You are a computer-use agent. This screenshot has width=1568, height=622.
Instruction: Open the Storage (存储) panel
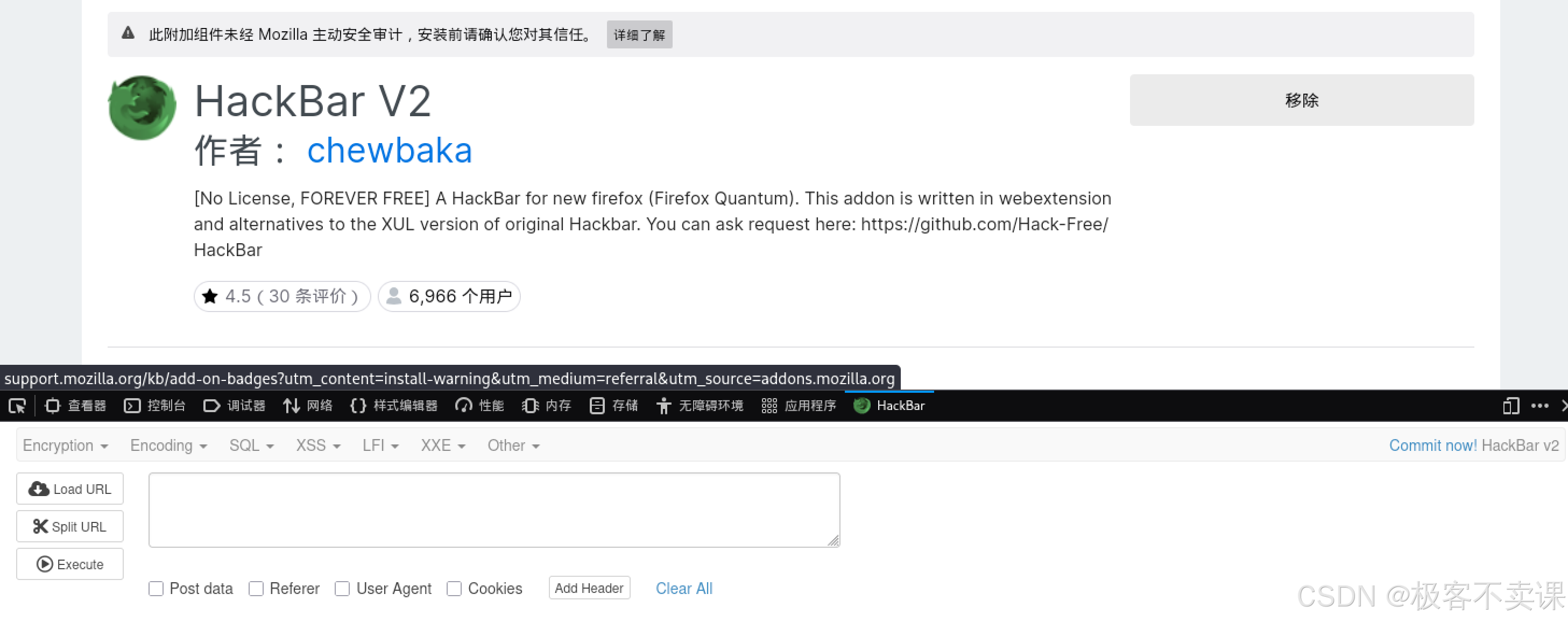pyautogui.click(x=613, y=406)
